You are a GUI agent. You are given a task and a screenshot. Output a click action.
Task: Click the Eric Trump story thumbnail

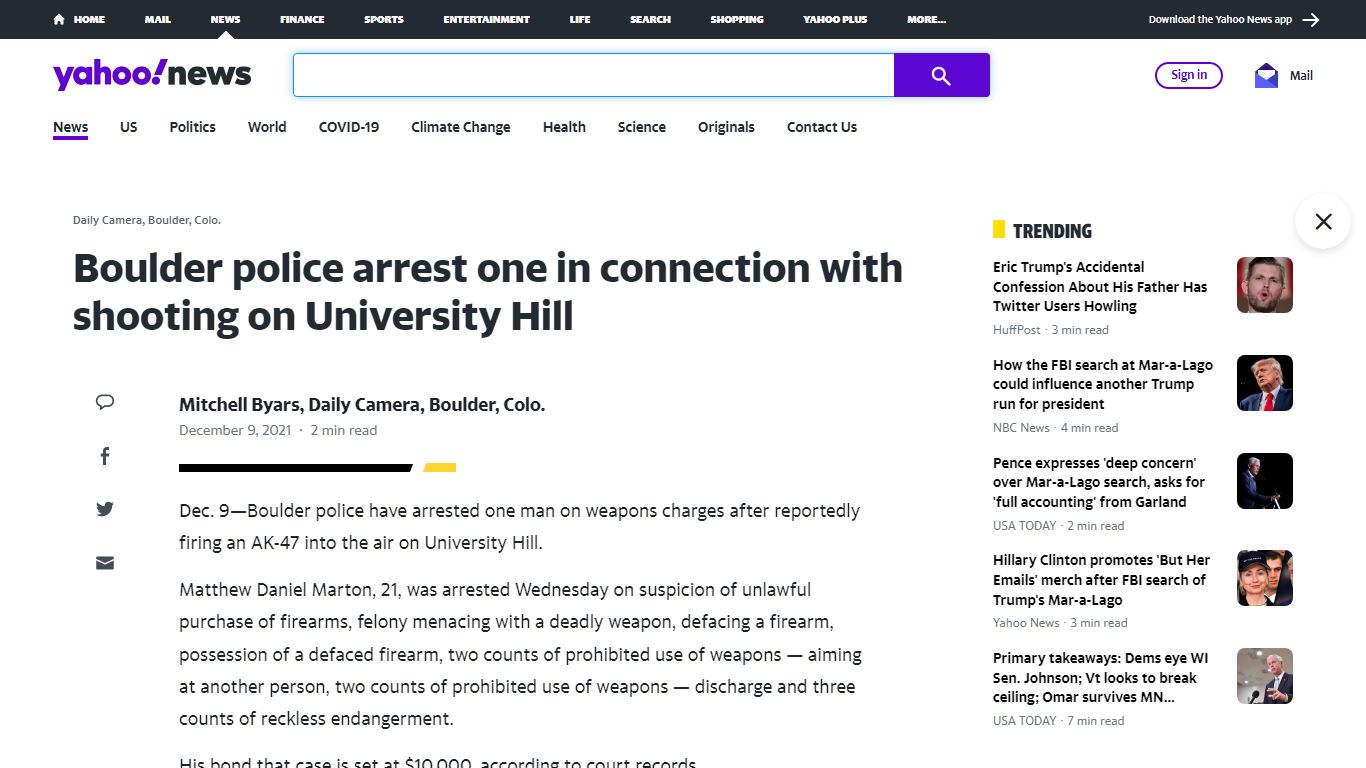pos(1265,285)
